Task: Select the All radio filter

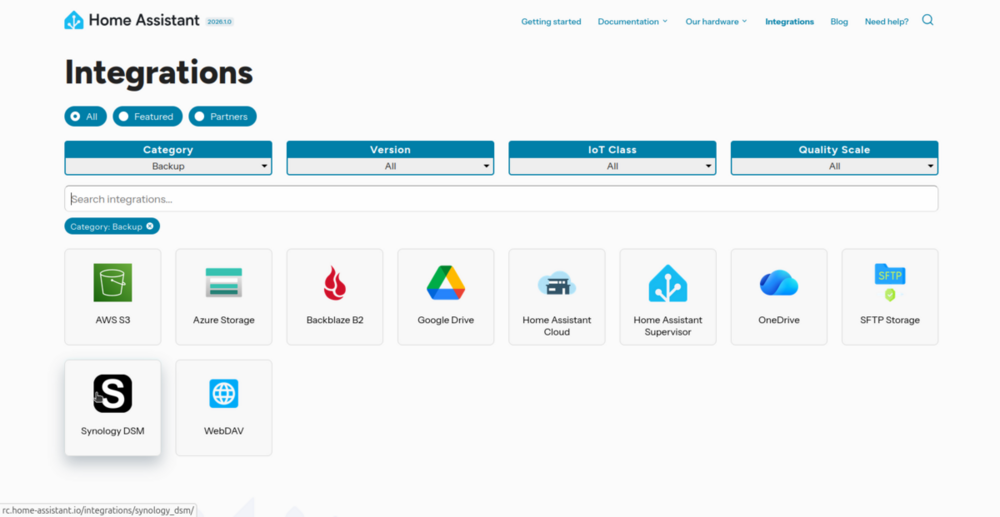Action: coord(85,117)
